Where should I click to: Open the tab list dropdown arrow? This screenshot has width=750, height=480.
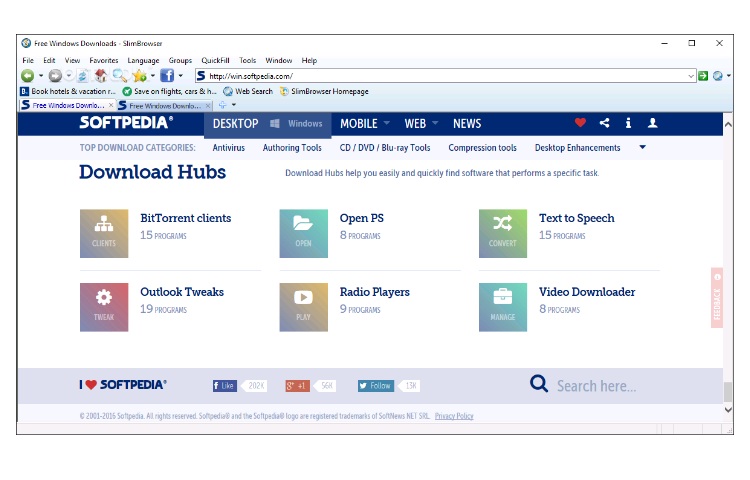pos(234,105)
